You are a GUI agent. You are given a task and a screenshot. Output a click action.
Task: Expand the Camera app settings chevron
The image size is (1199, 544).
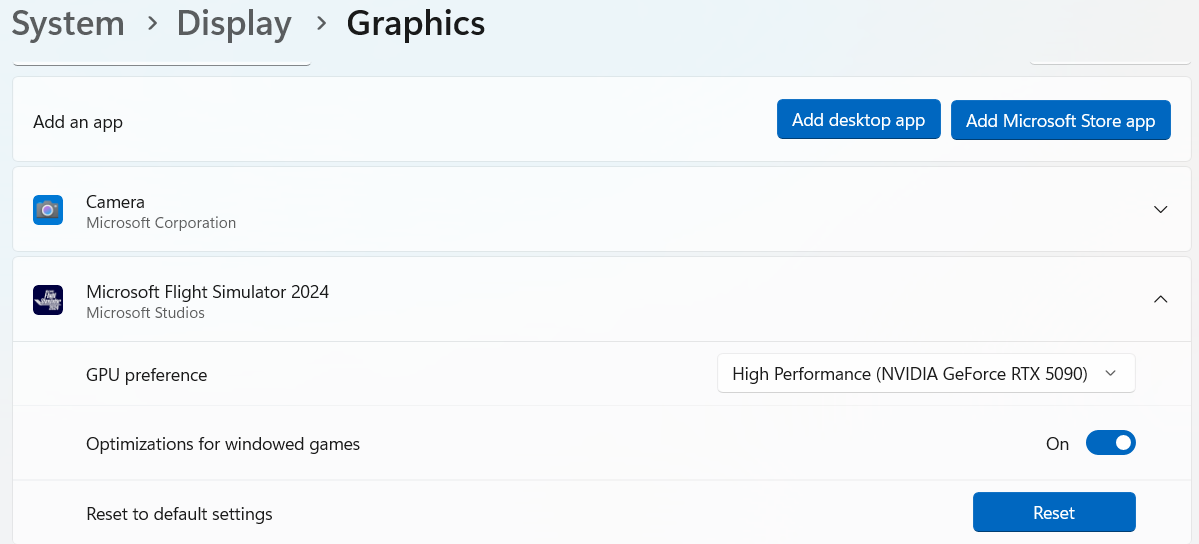coord(1160,210)
